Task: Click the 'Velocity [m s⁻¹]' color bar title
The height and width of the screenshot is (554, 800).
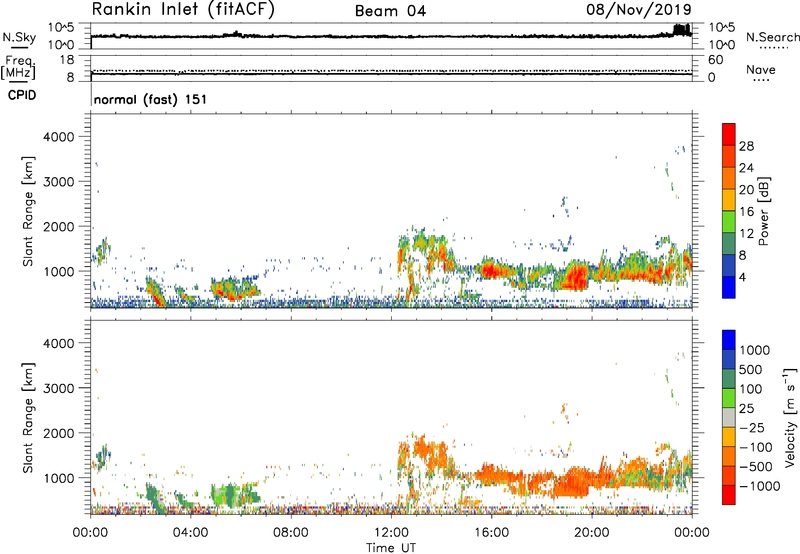Action: point(790,417)
